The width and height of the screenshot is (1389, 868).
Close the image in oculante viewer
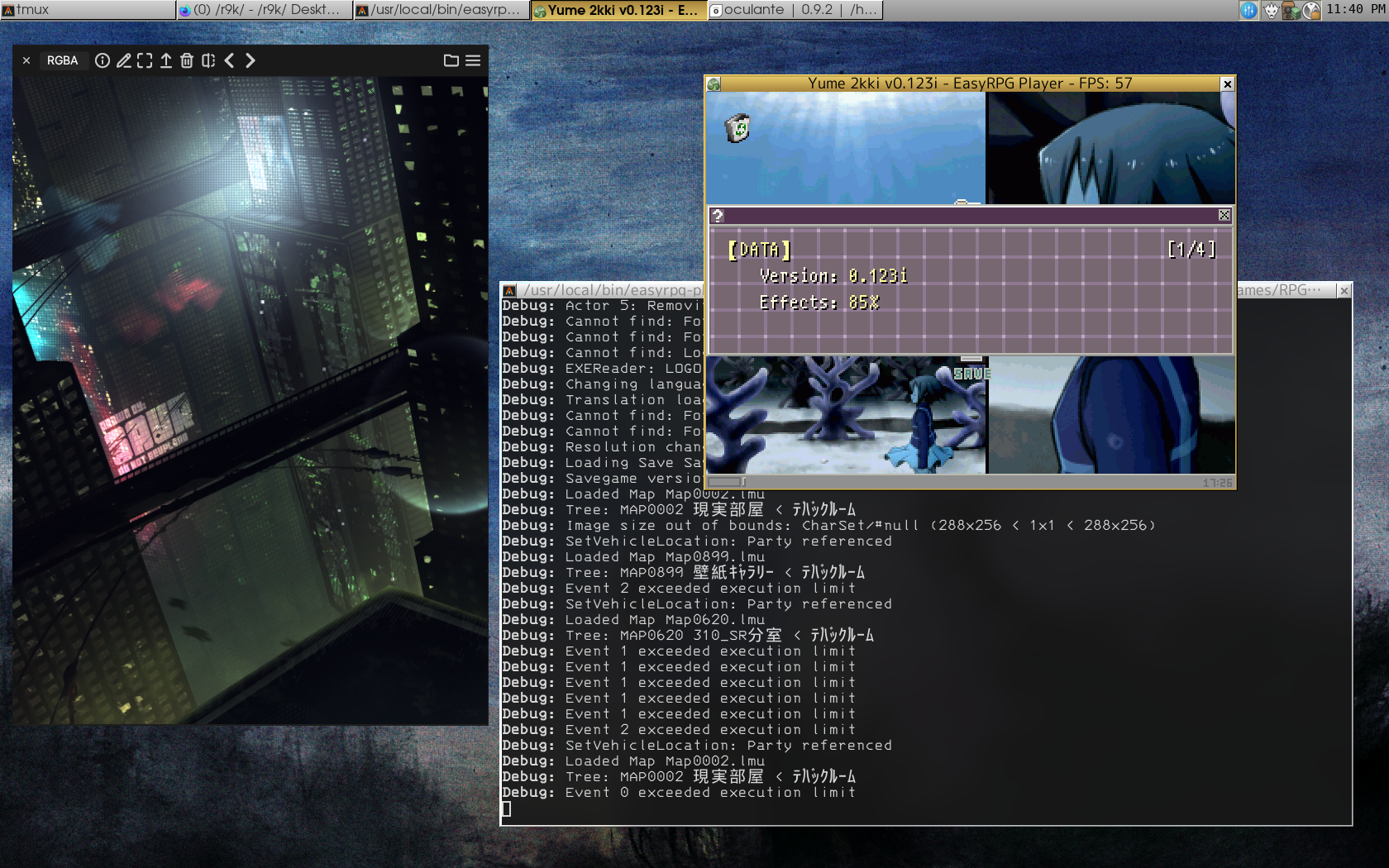coord(26,60)
